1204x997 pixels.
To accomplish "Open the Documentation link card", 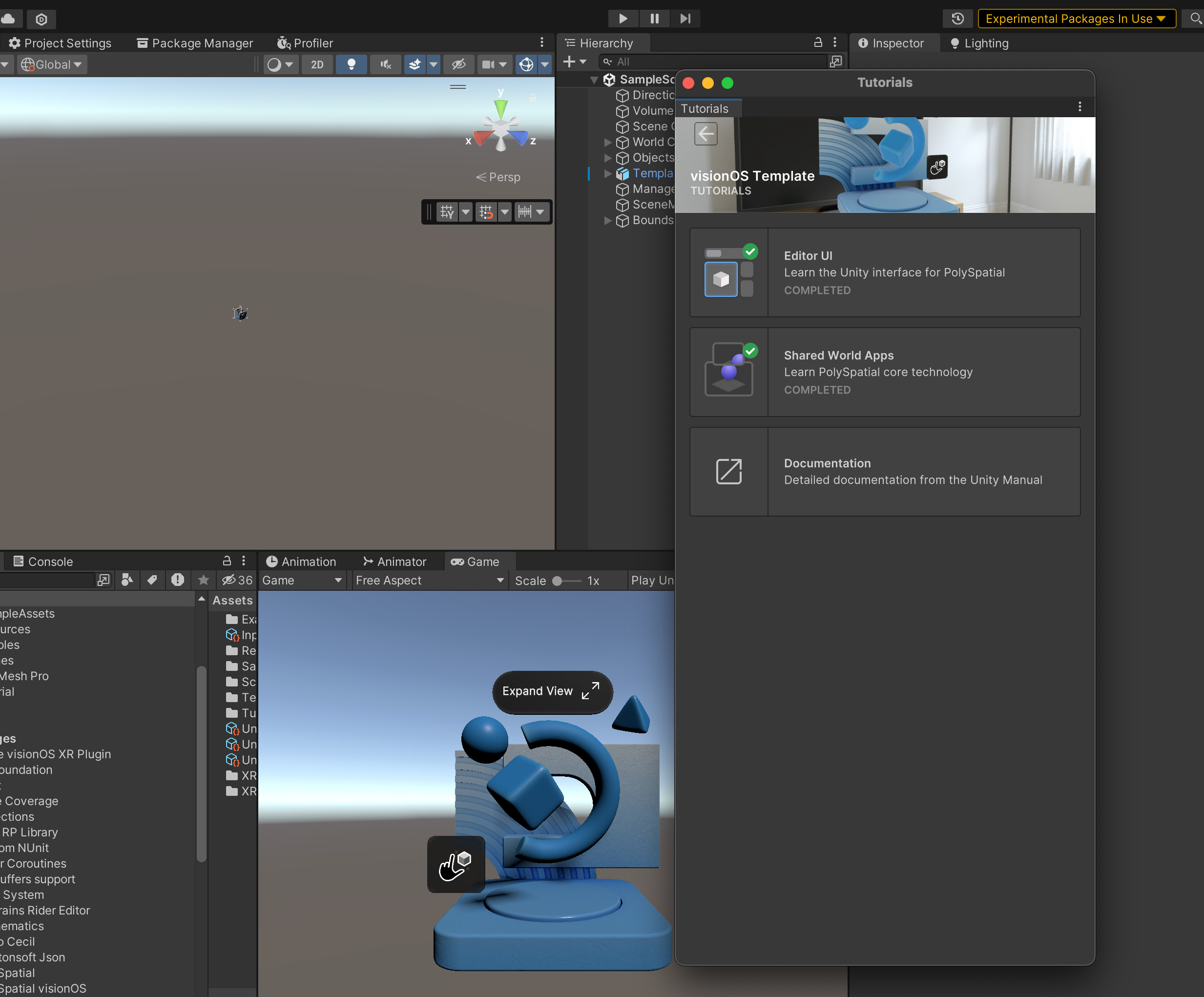I will 885,471.
